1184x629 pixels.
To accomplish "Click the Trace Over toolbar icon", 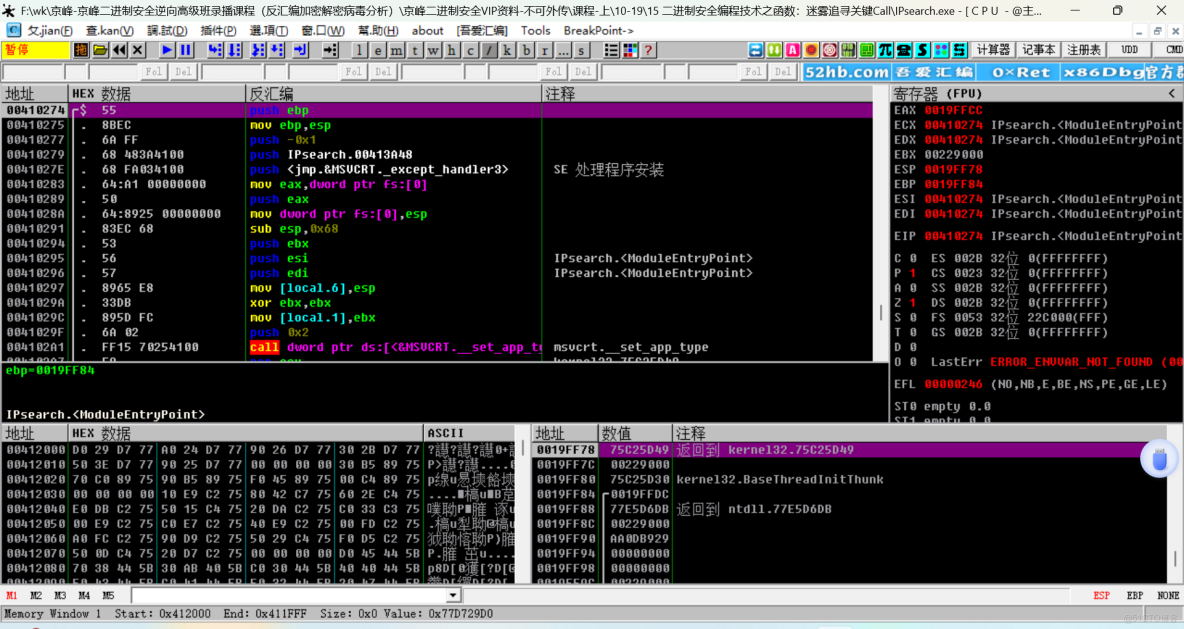I will click(277, 51).
